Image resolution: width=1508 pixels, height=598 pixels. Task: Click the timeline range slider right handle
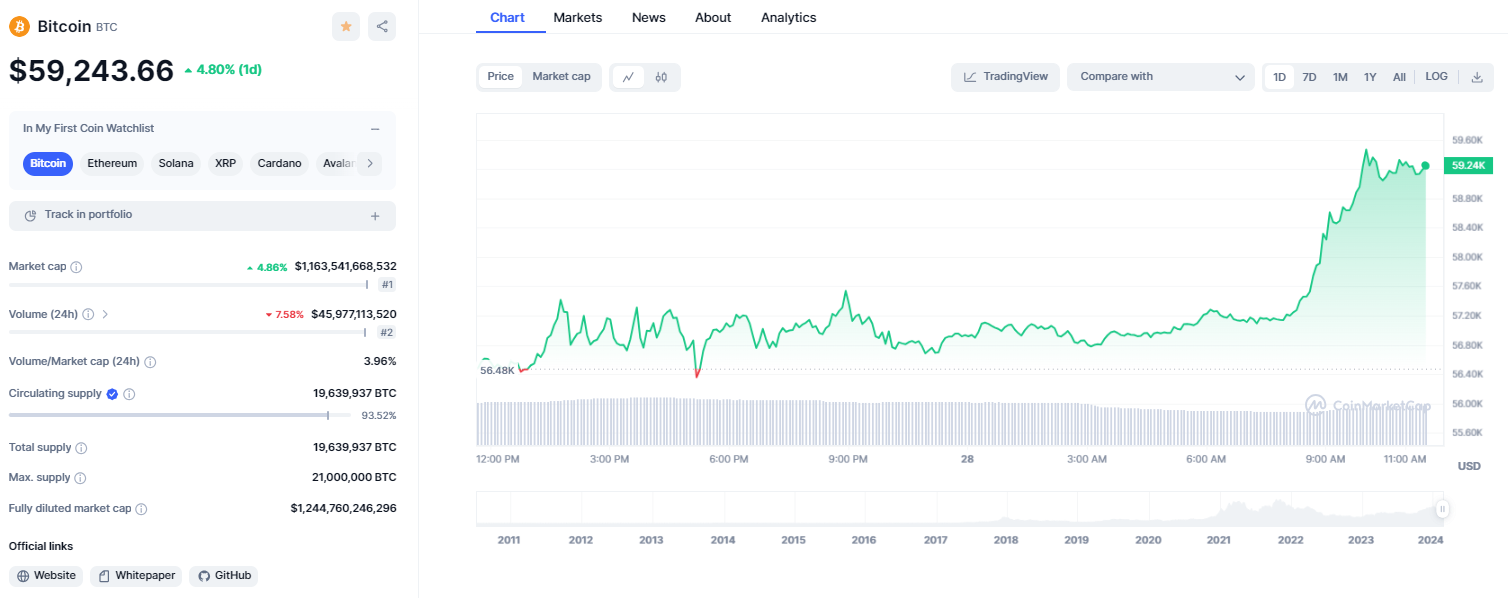click(x=1442, y=510)
